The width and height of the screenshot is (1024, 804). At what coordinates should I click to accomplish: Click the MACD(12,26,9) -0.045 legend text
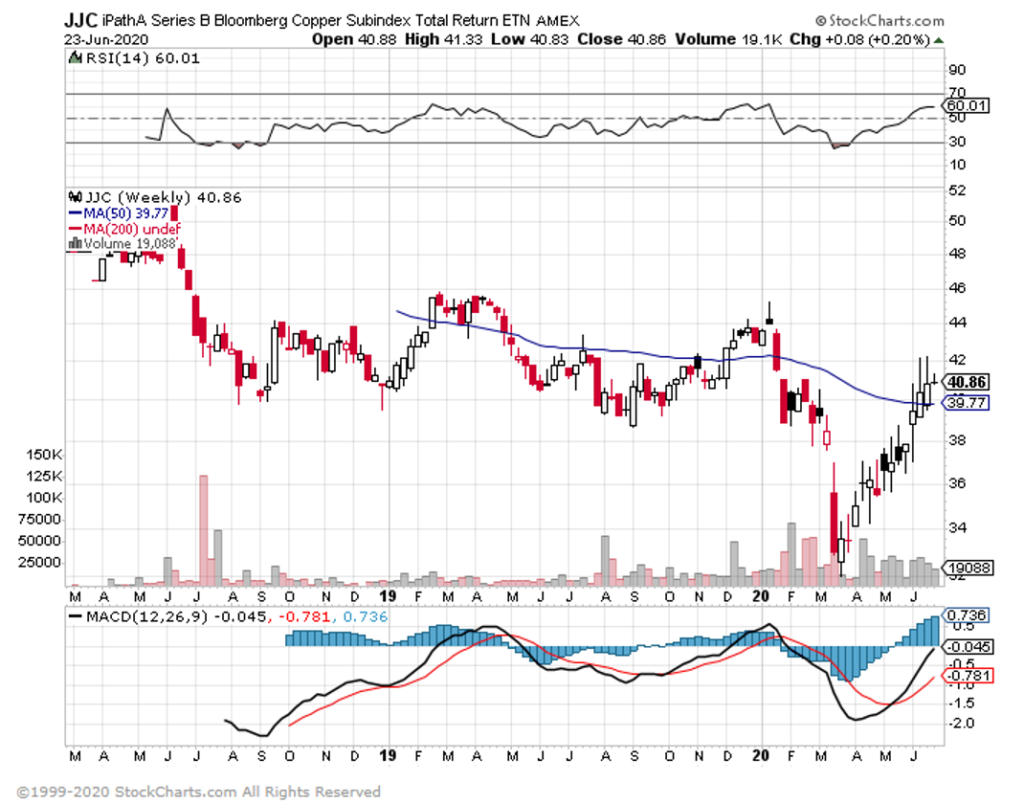coord(176,617)
